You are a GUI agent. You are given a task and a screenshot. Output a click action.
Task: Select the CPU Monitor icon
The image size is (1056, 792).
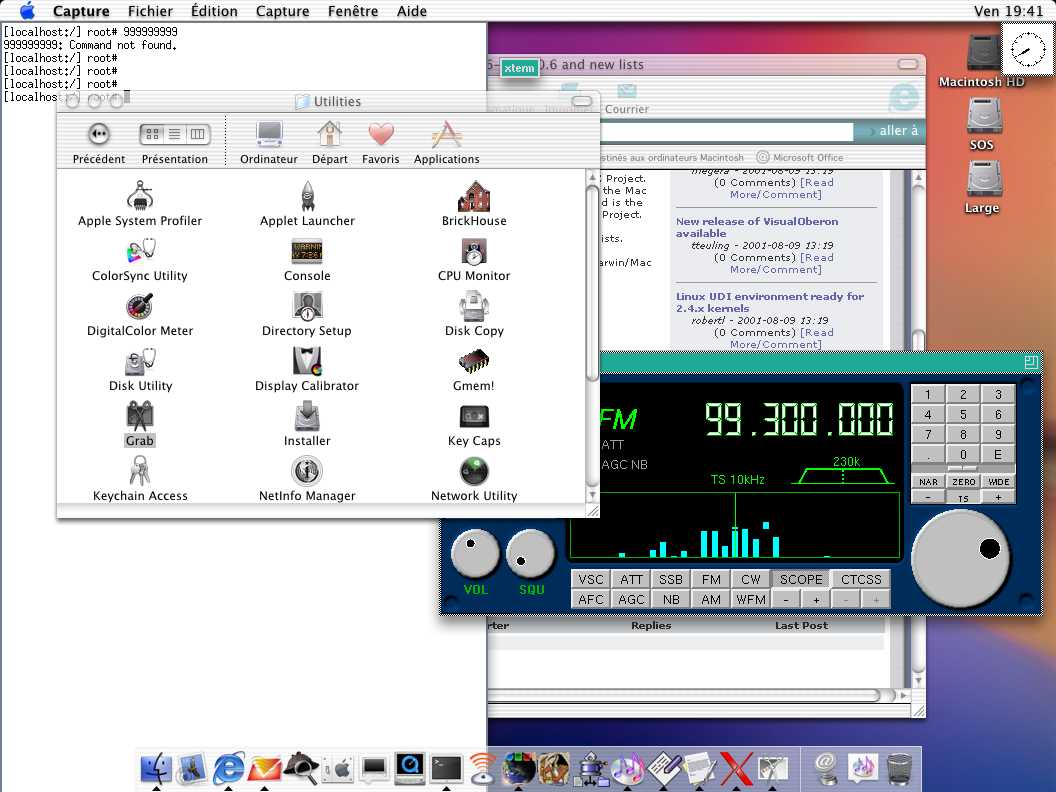point(473,252)
